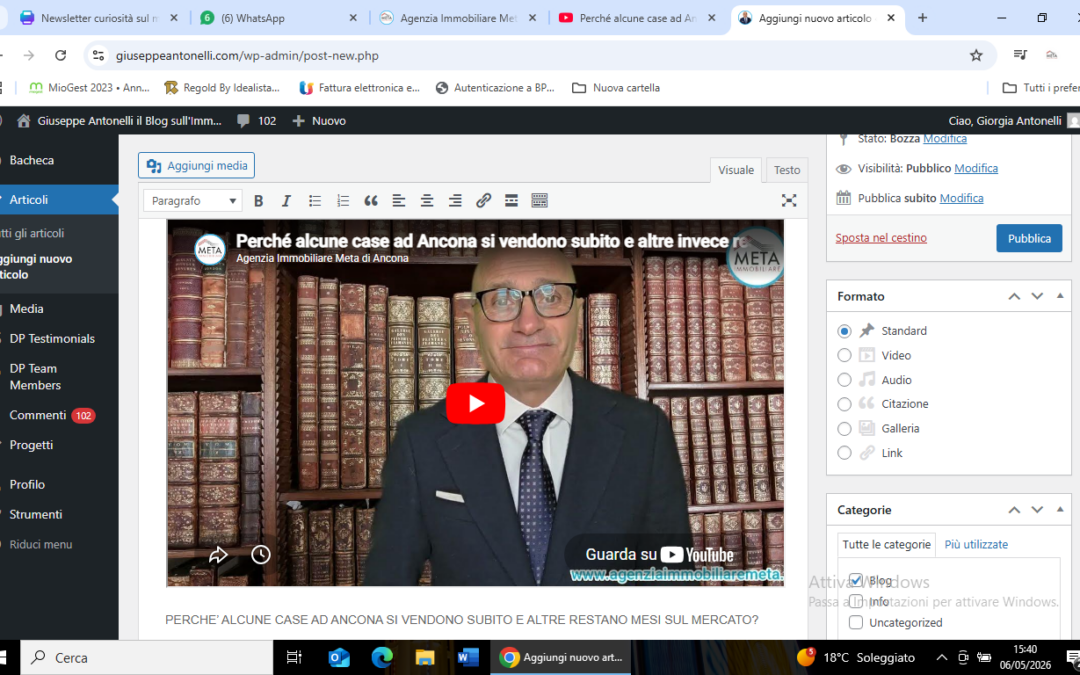Click the Aggiungi media button
This screenshot has width=1080, height=675.
[x=196, y=165]
